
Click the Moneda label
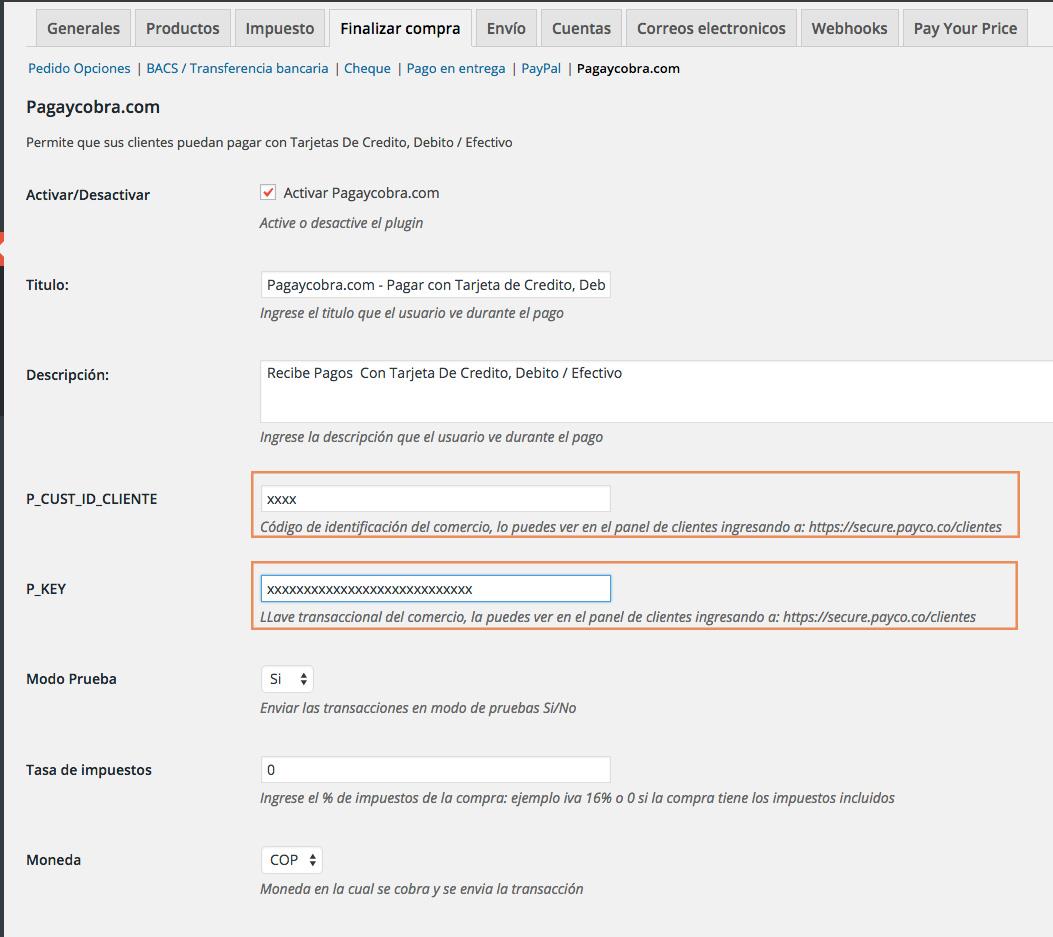coord(54,860)
